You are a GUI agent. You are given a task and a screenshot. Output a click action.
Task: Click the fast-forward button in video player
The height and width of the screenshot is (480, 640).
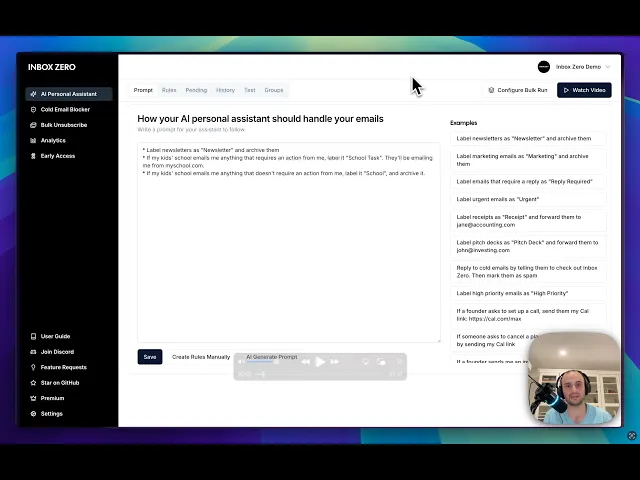[x=335, y=362]
